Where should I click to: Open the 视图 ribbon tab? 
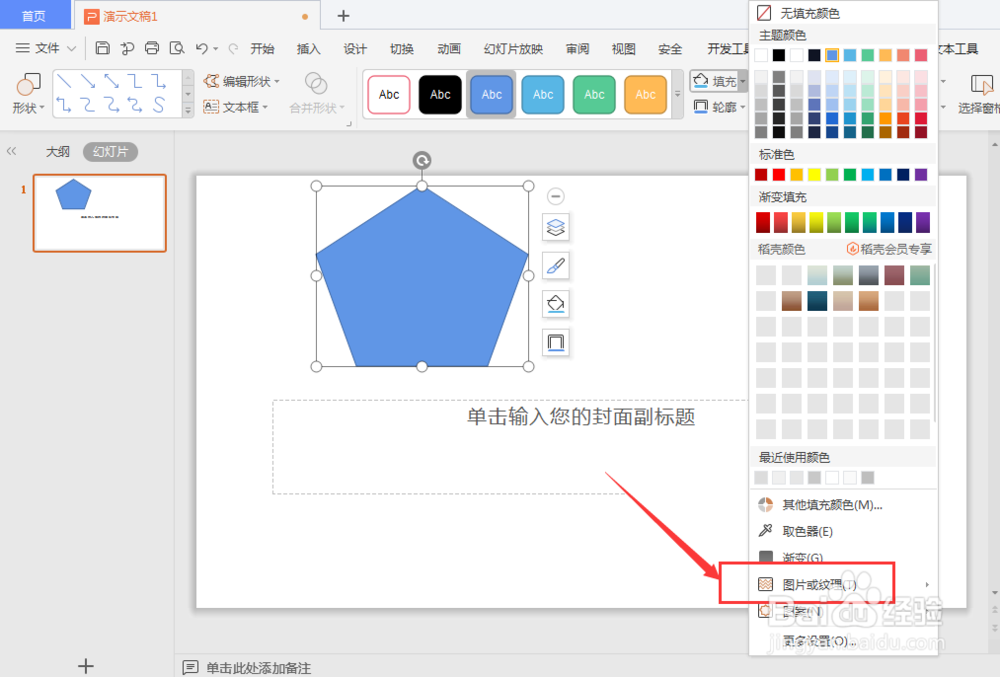click(624, 49)
